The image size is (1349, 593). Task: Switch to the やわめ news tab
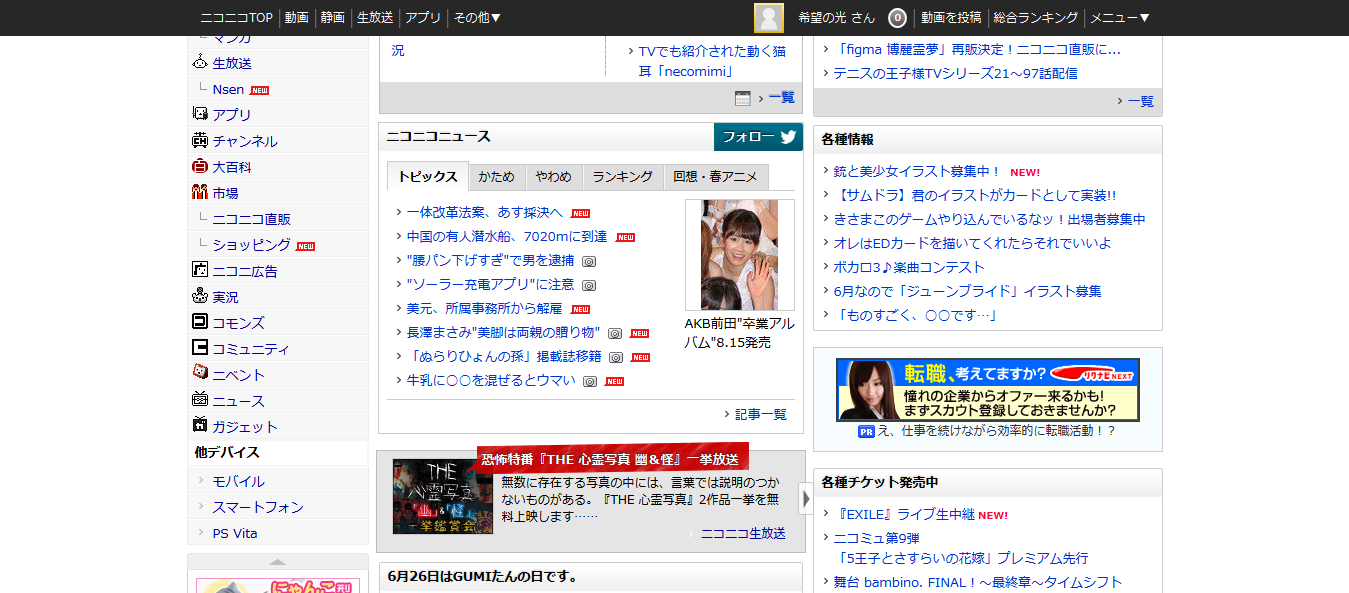tap(553, 177)
